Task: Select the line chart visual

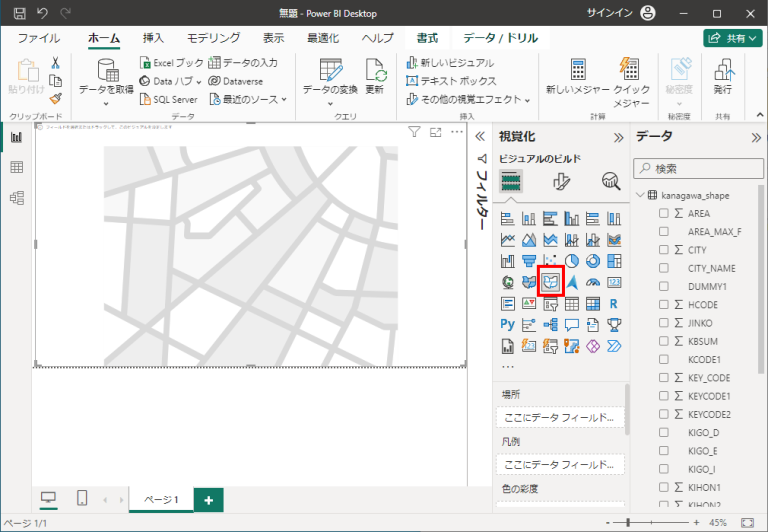Action: point(507,240)
